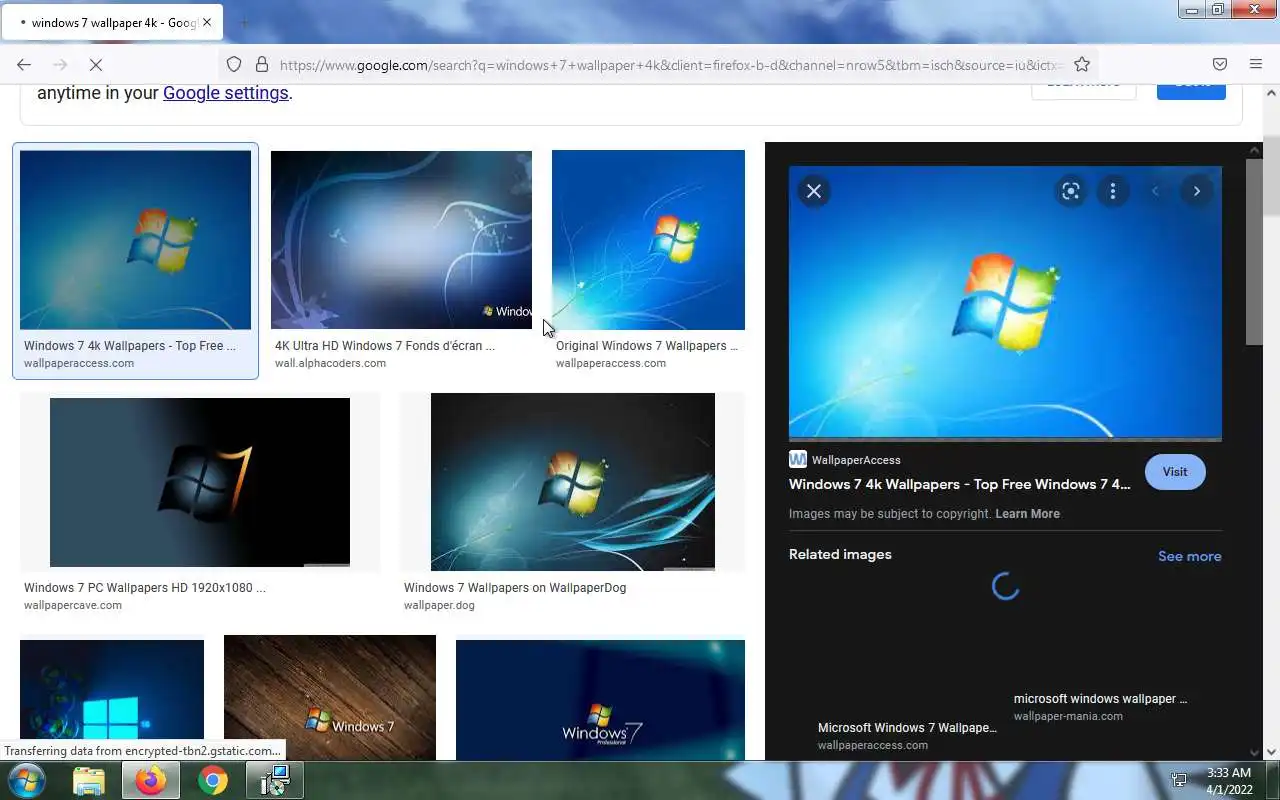Click wallpapercave.com source text
Image resolution: width=1280 pixels, height=800 pixels.
pos(73,605)
